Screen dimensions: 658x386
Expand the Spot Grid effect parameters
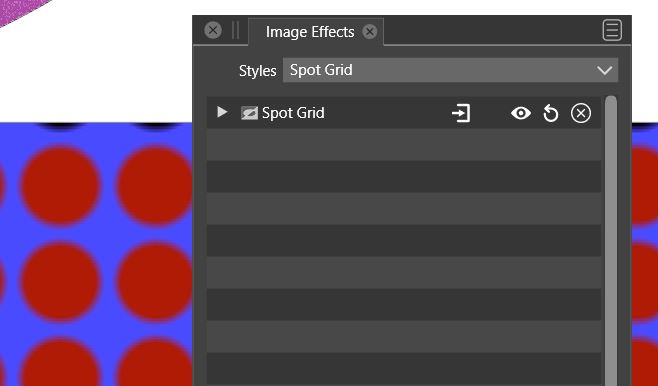[x=222, y=112]
